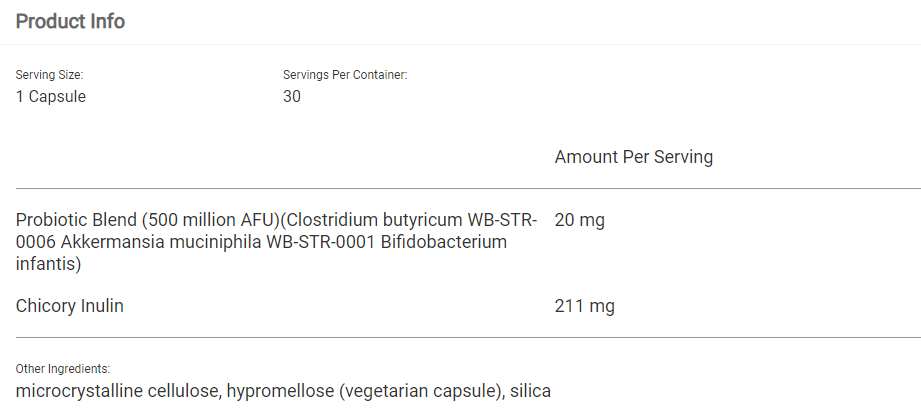Click the Chicory Inulin ingredient row
This screenshot has width=921, height=416.
70,306
